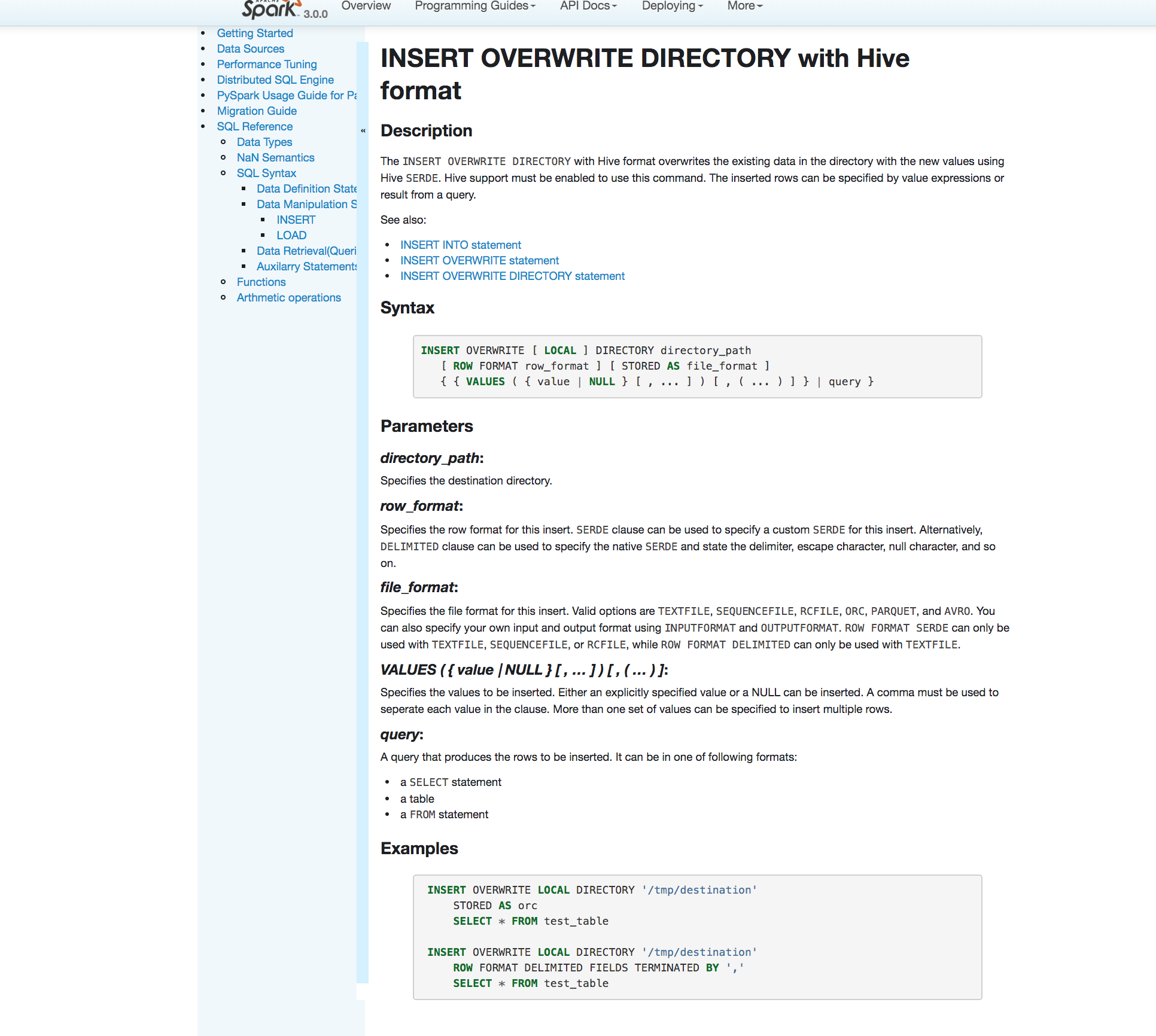Screen dimensions: 1156x1036
Task: Navigate to NaN Semantics page
Action: click(x=275, y=157)
